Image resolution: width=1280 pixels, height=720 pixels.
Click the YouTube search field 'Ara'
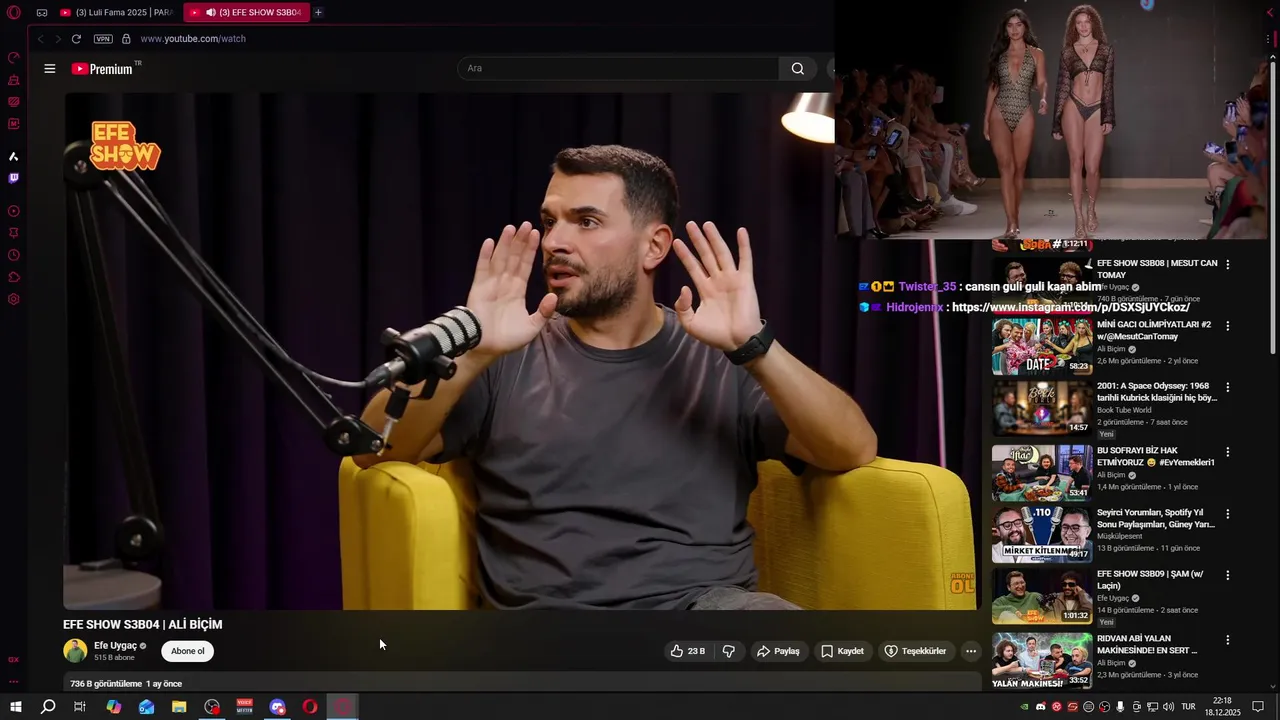tap(618, 68)
